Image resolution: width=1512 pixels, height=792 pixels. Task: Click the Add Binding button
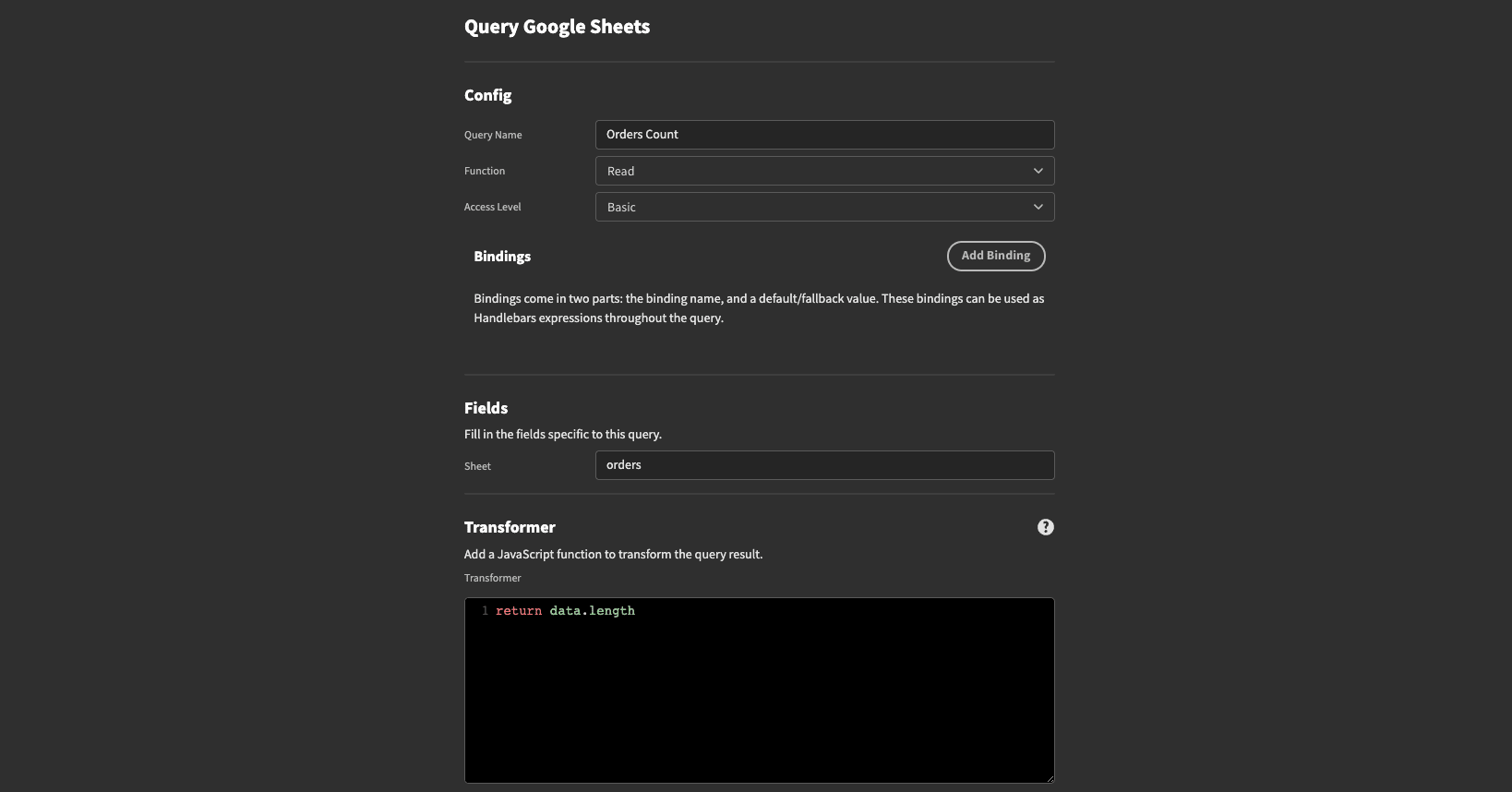click(996, 256)
